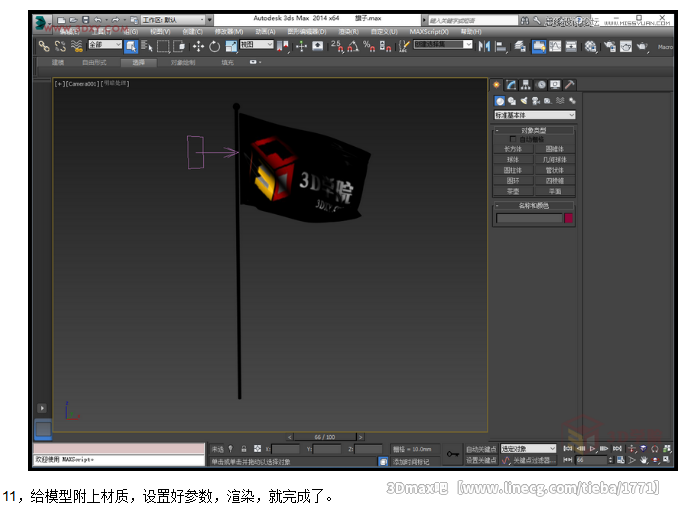Click the Align tool icon
Screen dimensions: 699x507
click(x=501, y=46)
